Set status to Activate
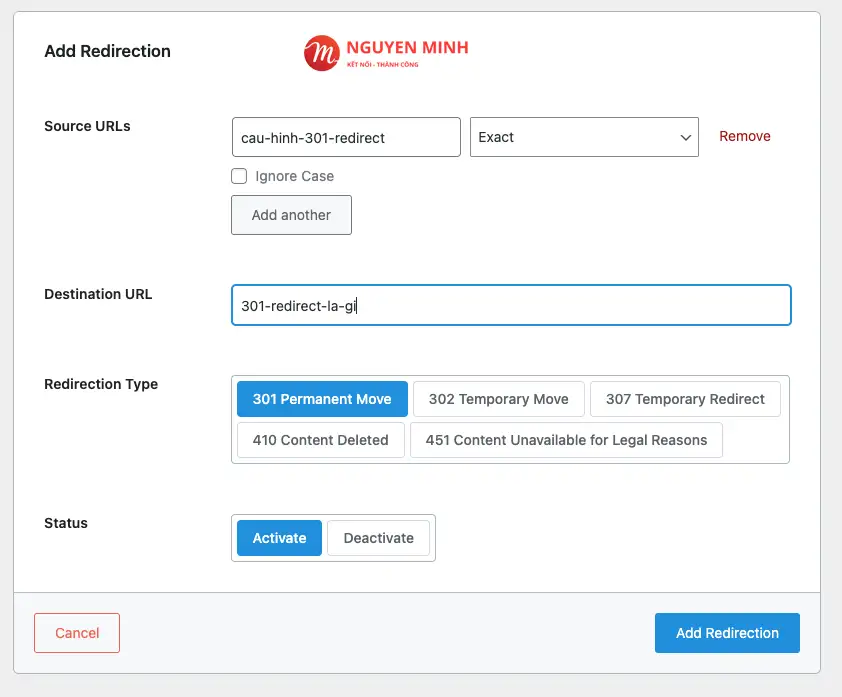The height and width of the screenshot is (697, 842). coord(278,537)
